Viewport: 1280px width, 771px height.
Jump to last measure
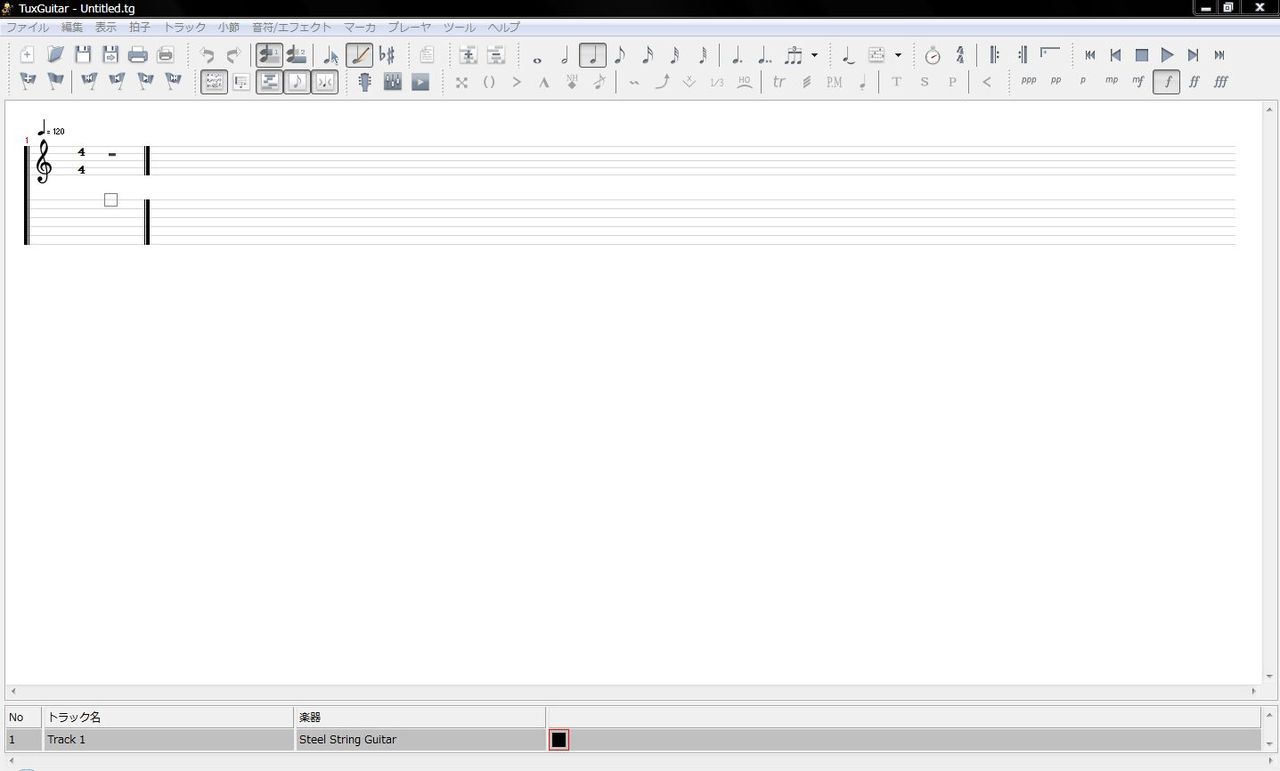[x=1220, y=55]
